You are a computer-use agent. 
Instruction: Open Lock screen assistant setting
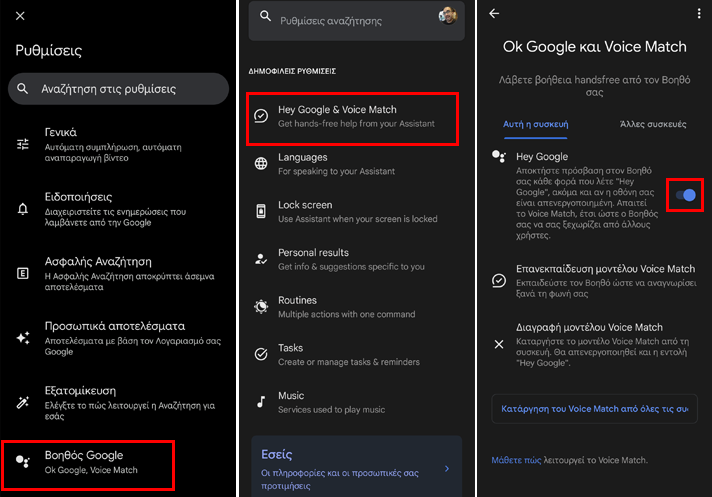pyautogui.click(x=356, y=212)
